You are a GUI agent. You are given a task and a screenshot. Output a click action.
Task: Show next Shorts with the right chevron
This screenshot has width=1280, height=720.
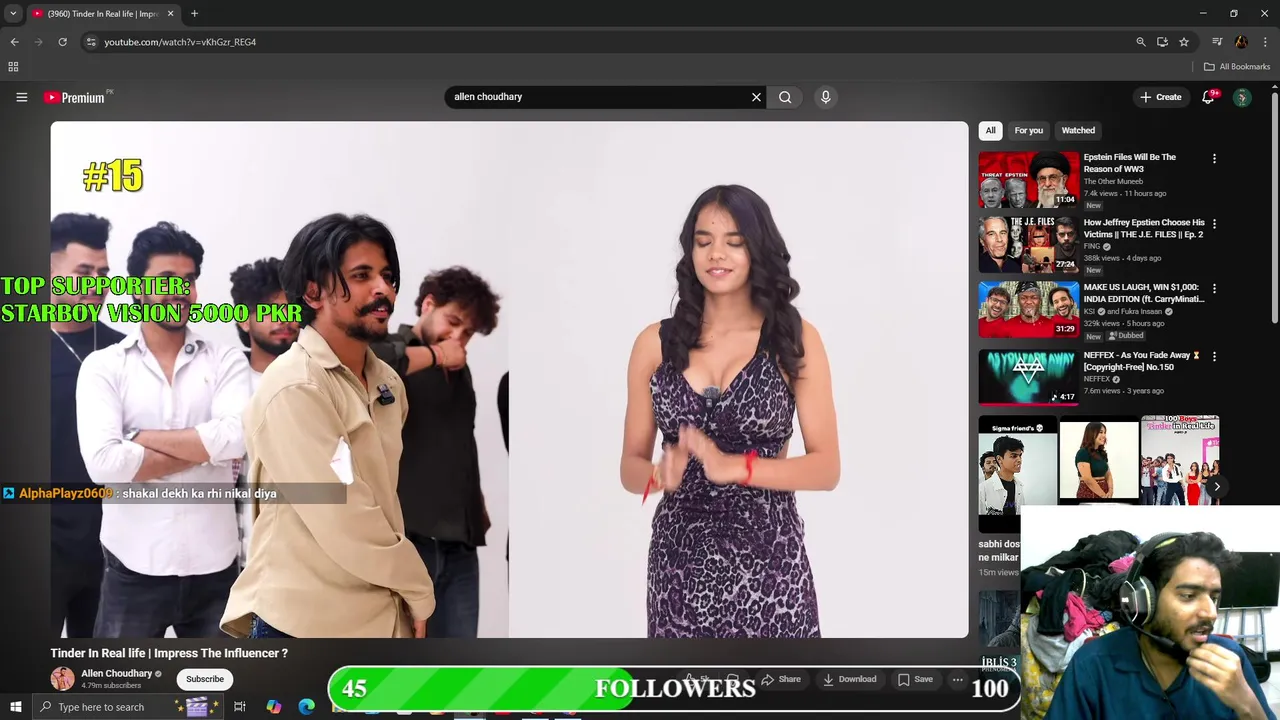click(x=1216, y=487)
